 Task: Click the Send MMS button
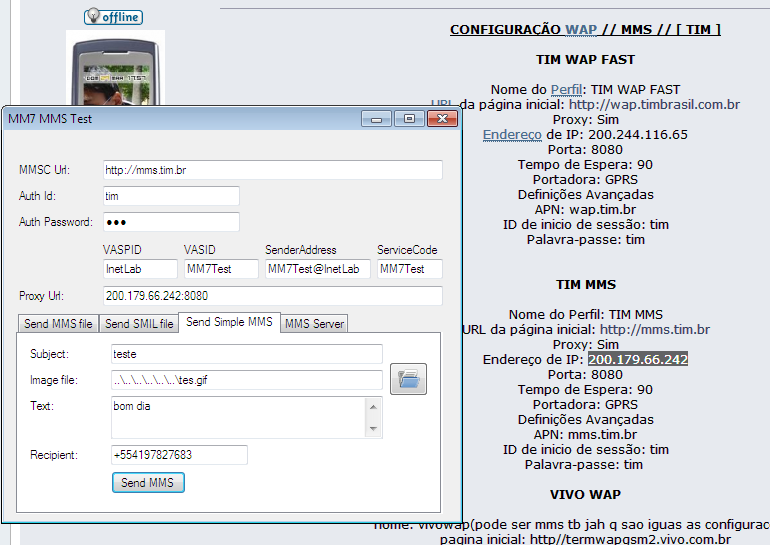click(148, 483)
